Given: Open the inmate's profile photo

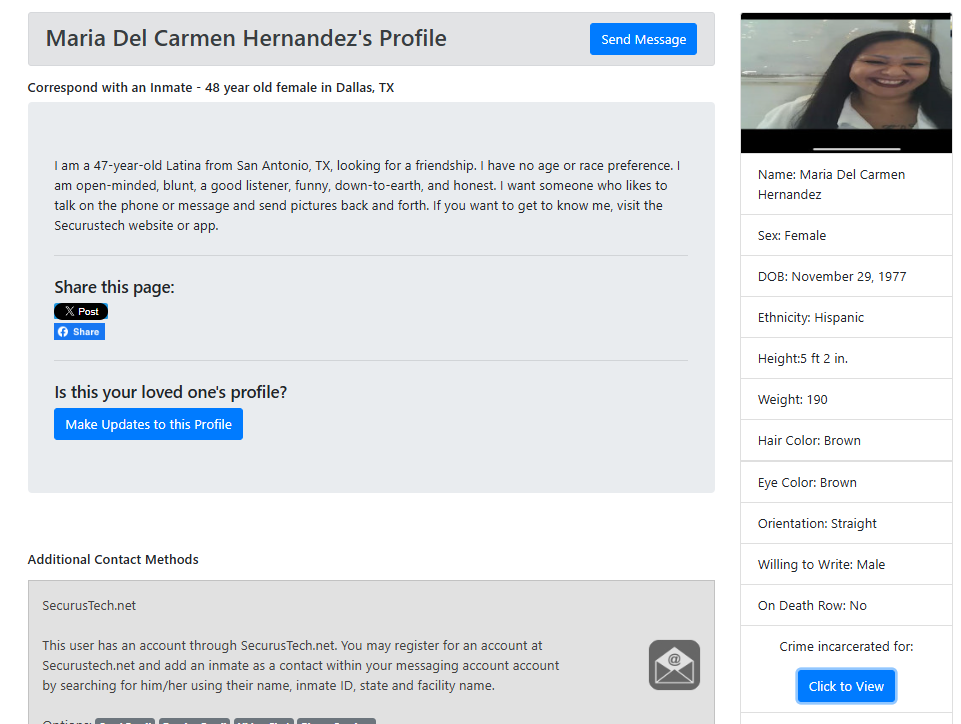Looking at the screenshot, I should coord(846,83).
